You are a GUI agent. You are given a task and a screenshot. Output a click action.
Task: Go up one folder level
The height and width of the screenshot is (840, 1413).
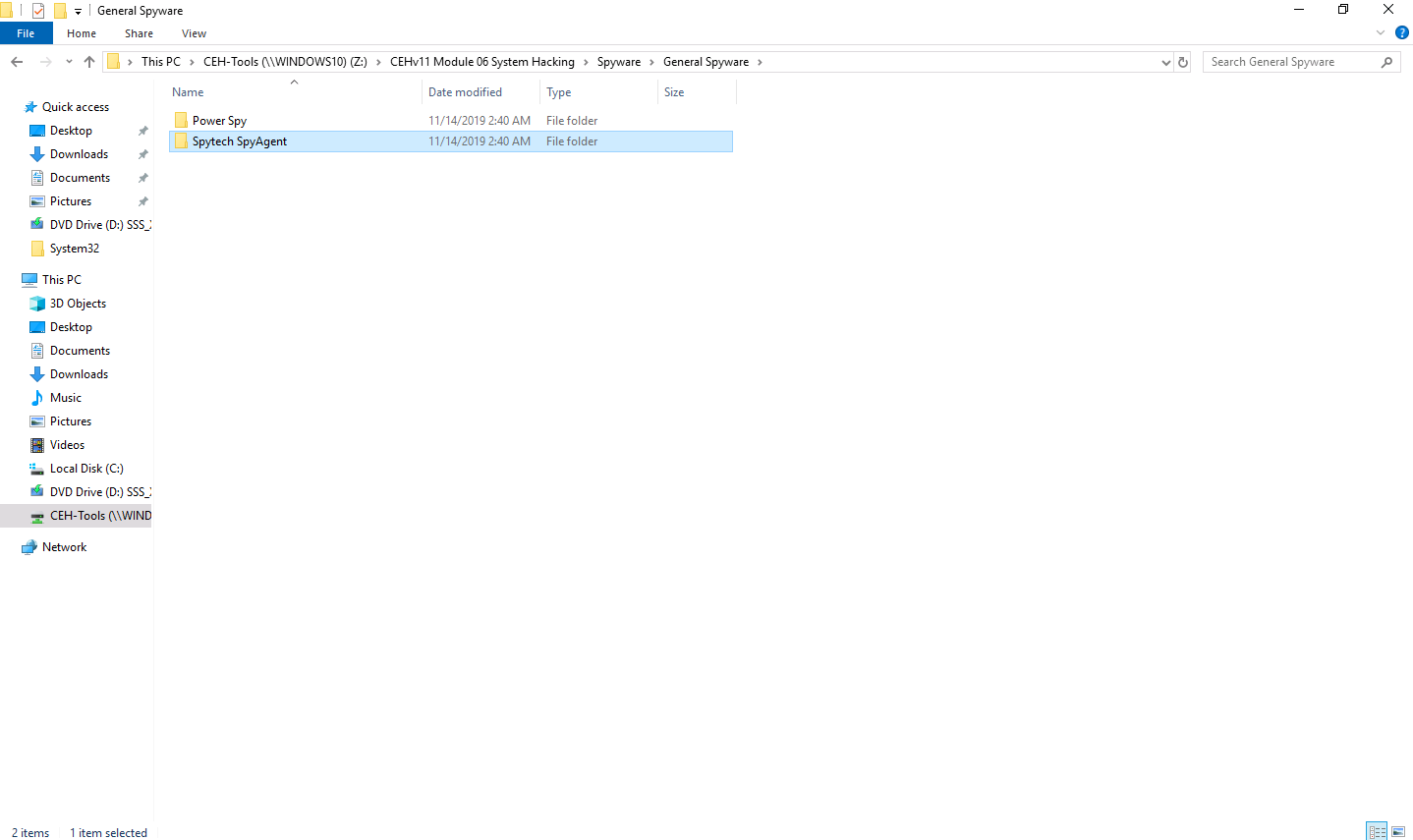pyautogui.click(x=89, y=62)
